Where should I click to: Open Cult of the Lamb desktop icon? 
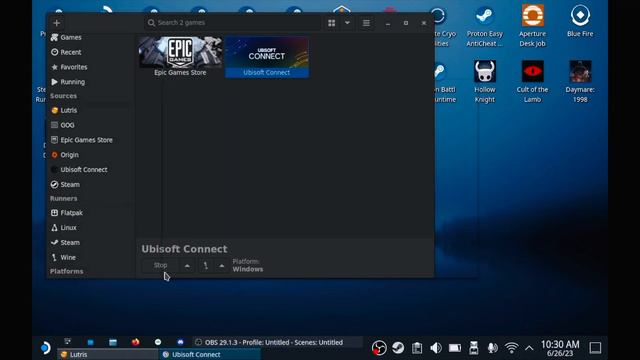pos(532,81)
